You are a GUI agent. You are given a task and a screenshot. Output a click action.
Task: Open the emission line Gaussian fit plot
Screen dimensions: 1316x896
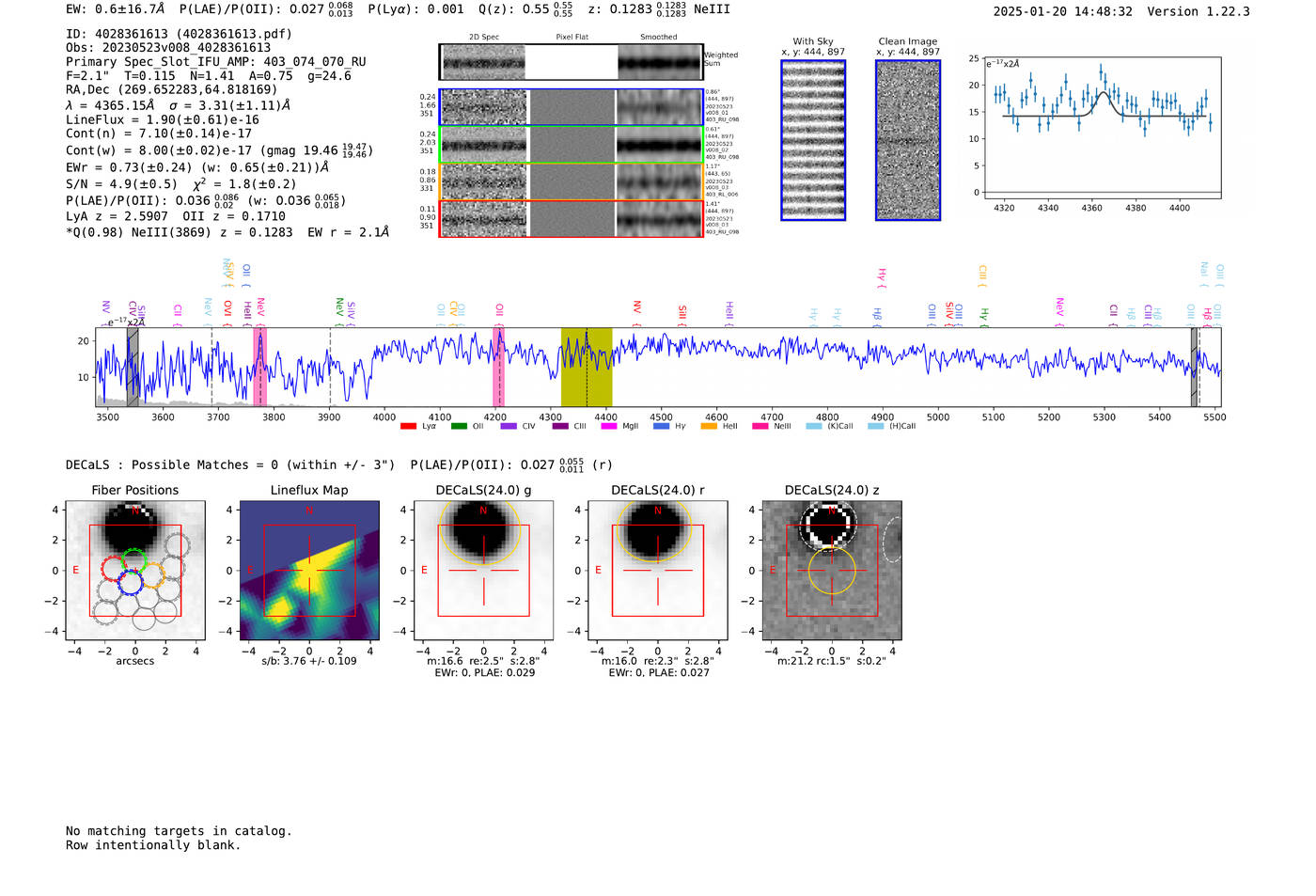coord(1103,128)
